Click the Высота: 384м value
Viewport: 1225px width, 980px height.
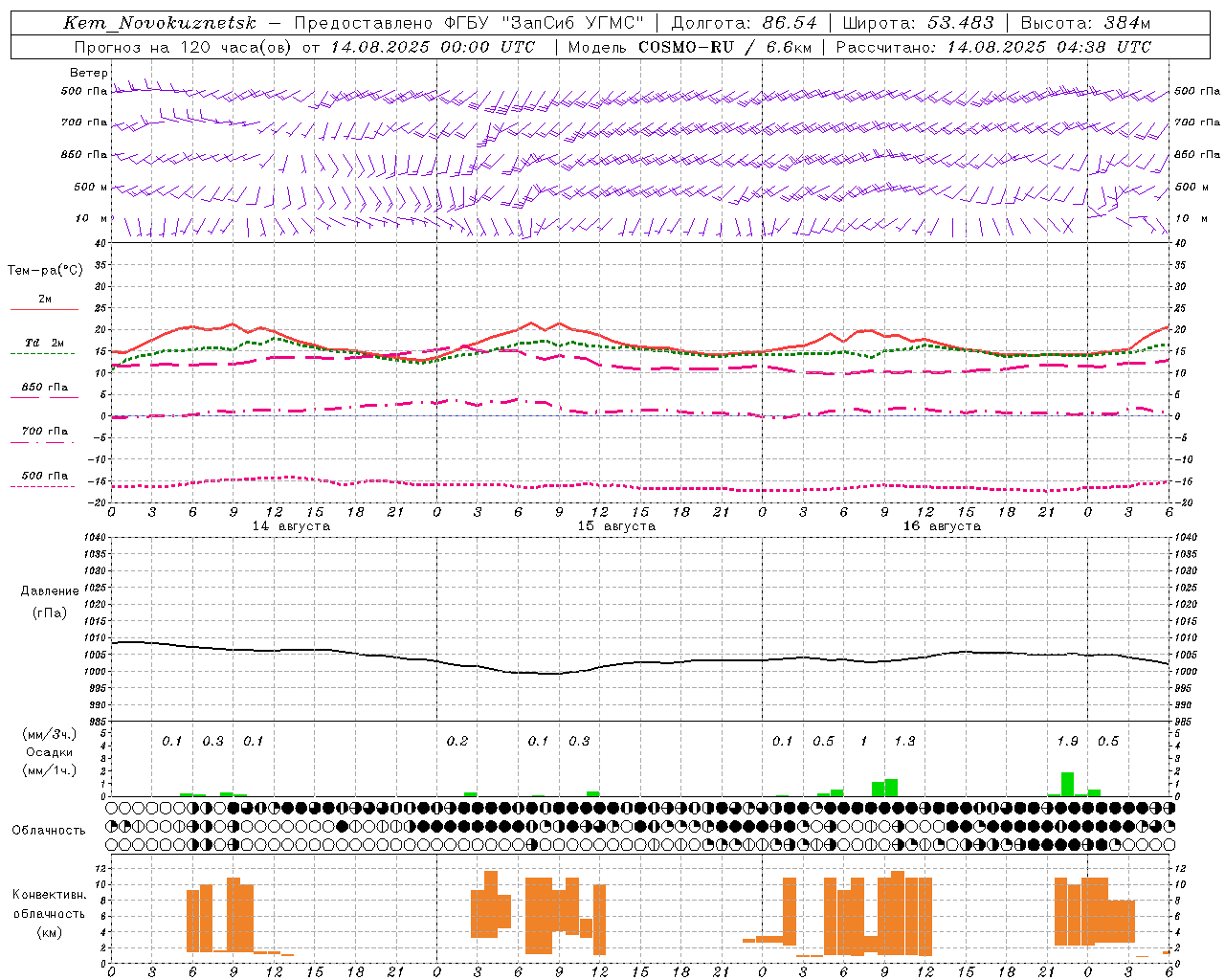coord(1086,23)
